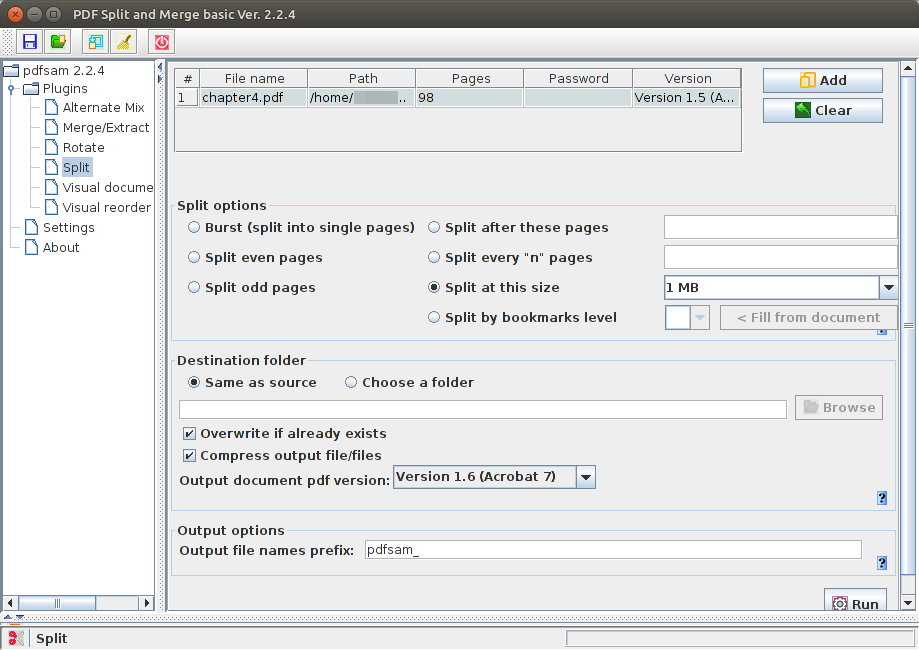Click the Visual reorder page icon
Screen dimensions: 919x650
point(52,207)
